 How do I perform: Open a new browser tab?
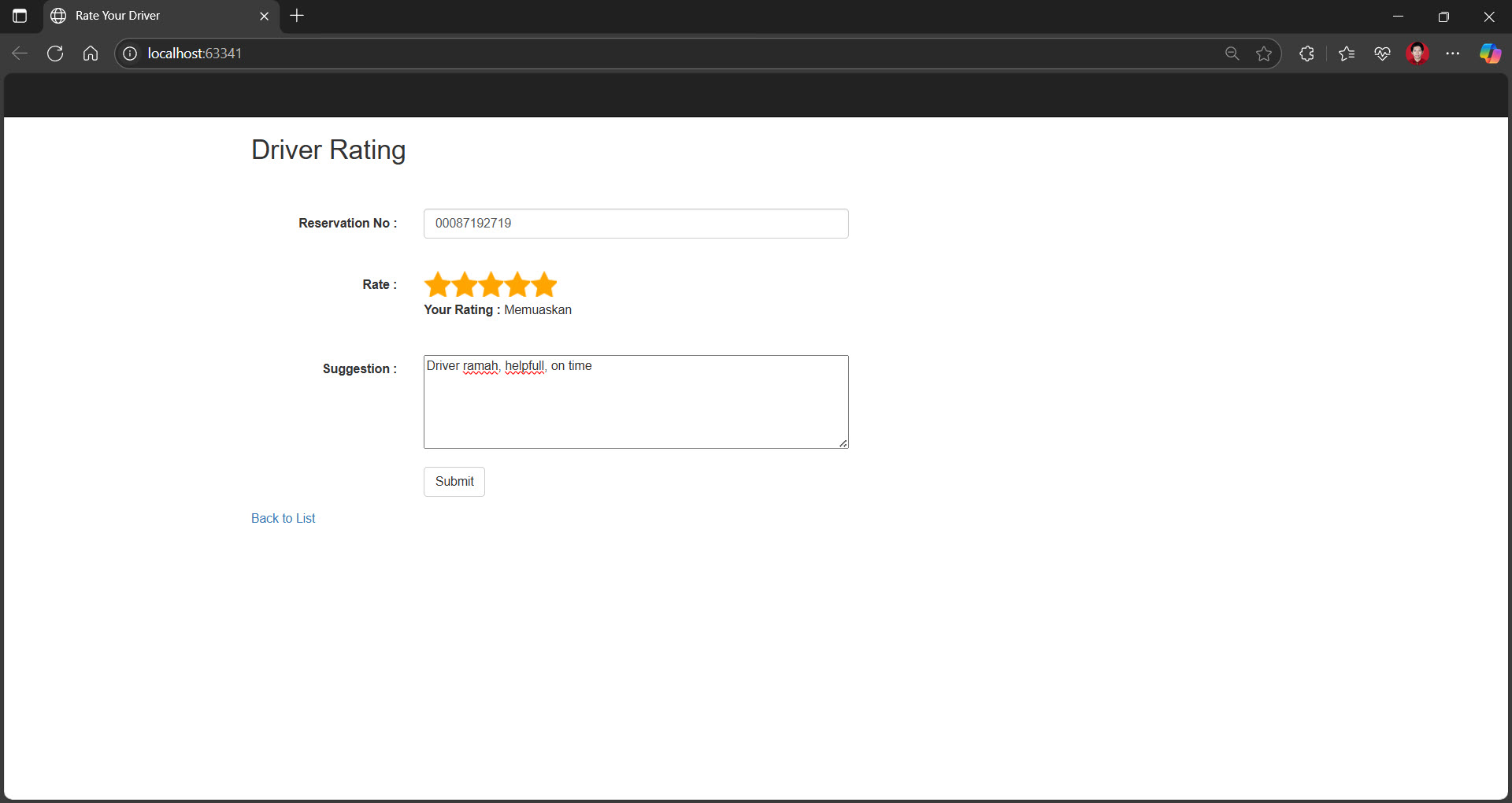[x=297, y=16]
